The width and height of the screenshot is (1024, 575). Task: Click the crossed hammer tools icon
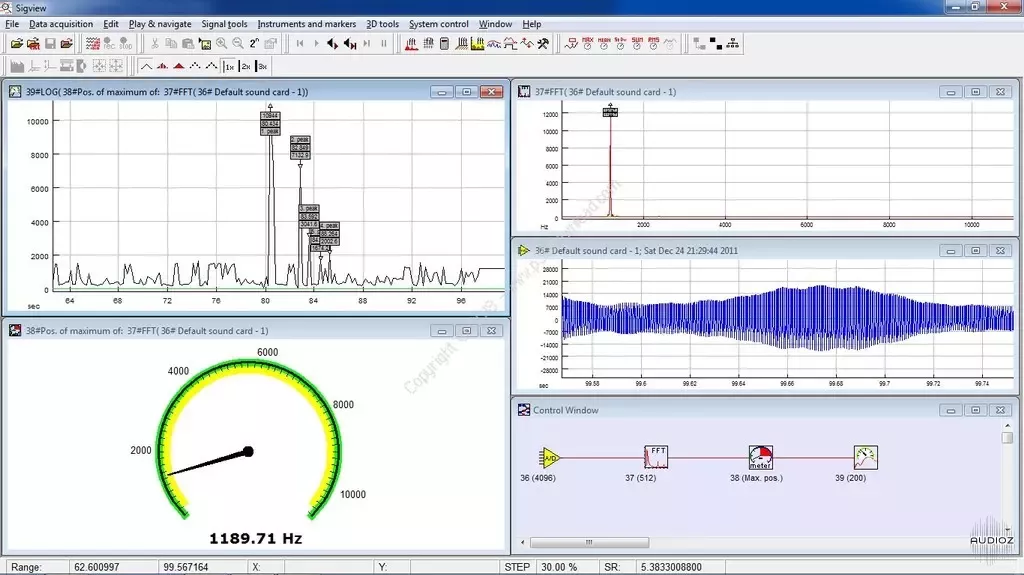coord(543,44)
